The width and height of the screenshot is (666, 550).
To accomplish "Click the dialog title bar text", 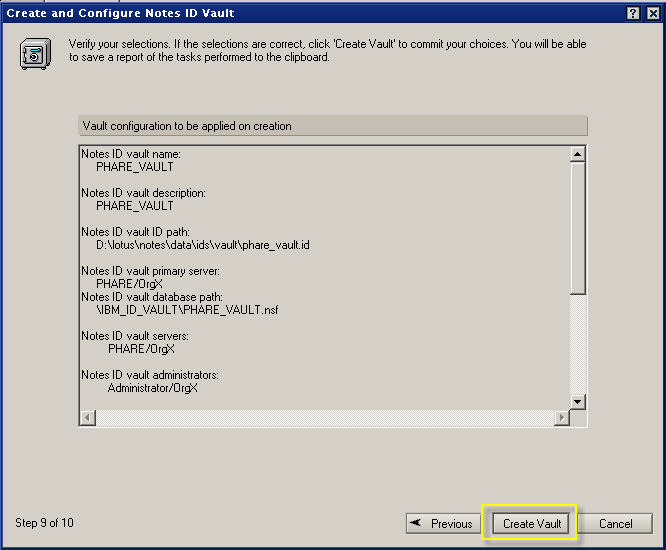I will pos(120,13).
